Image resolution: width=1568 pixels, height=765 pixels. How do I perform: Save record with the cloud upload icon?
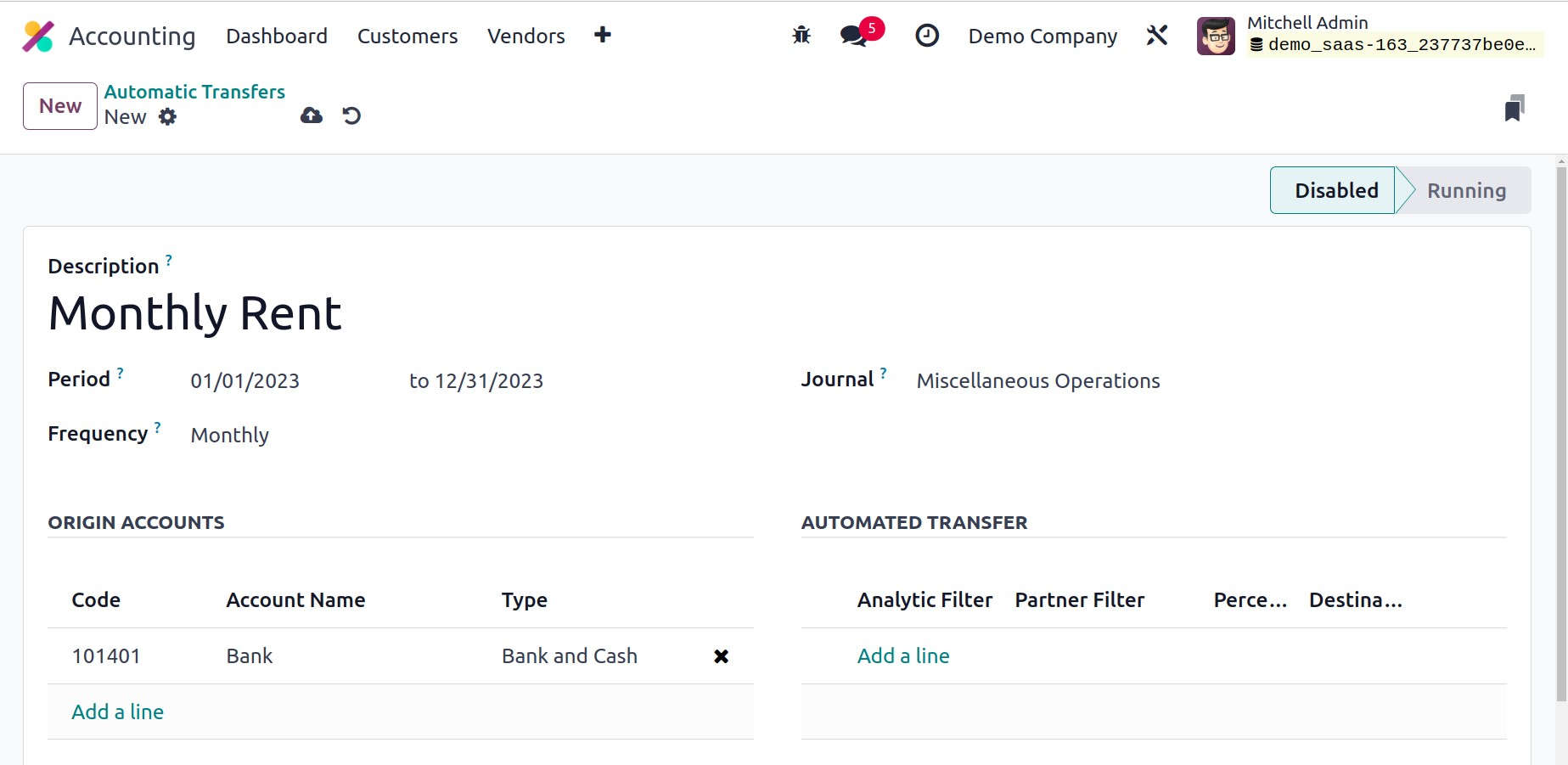click(x=312, y=115)
